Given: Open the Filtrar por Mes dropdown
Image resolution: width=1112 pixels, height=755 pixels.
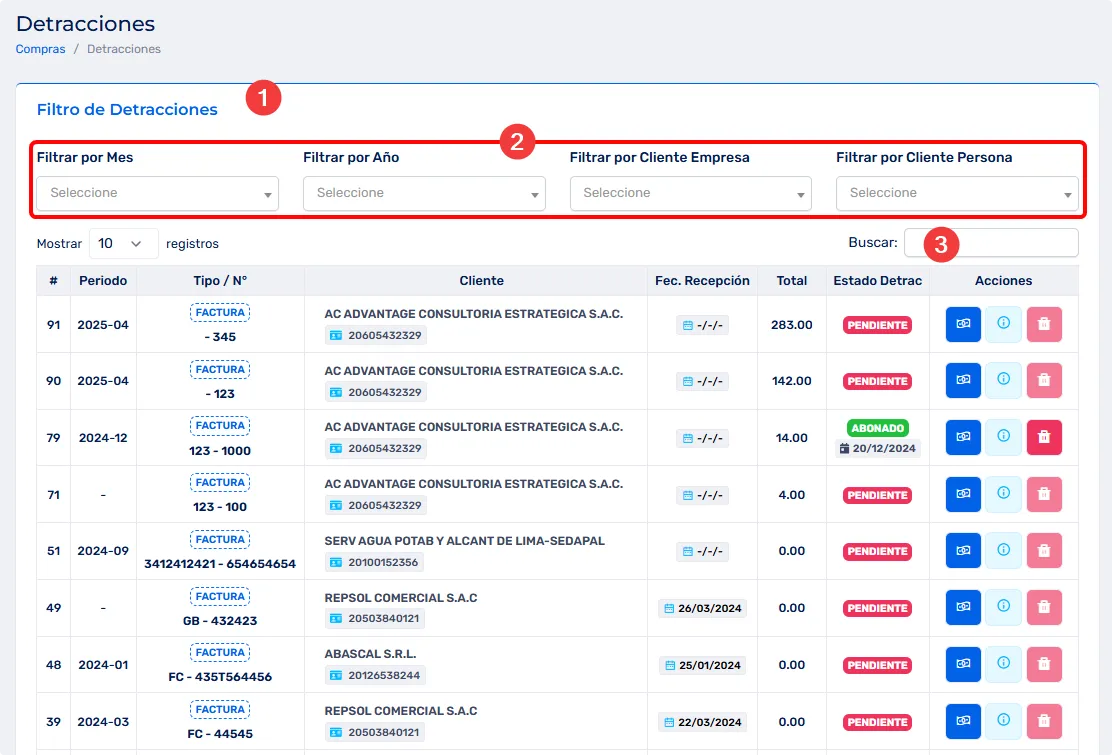Looking at the screenshot, I should pyautogui.click(x=157, y=193).
